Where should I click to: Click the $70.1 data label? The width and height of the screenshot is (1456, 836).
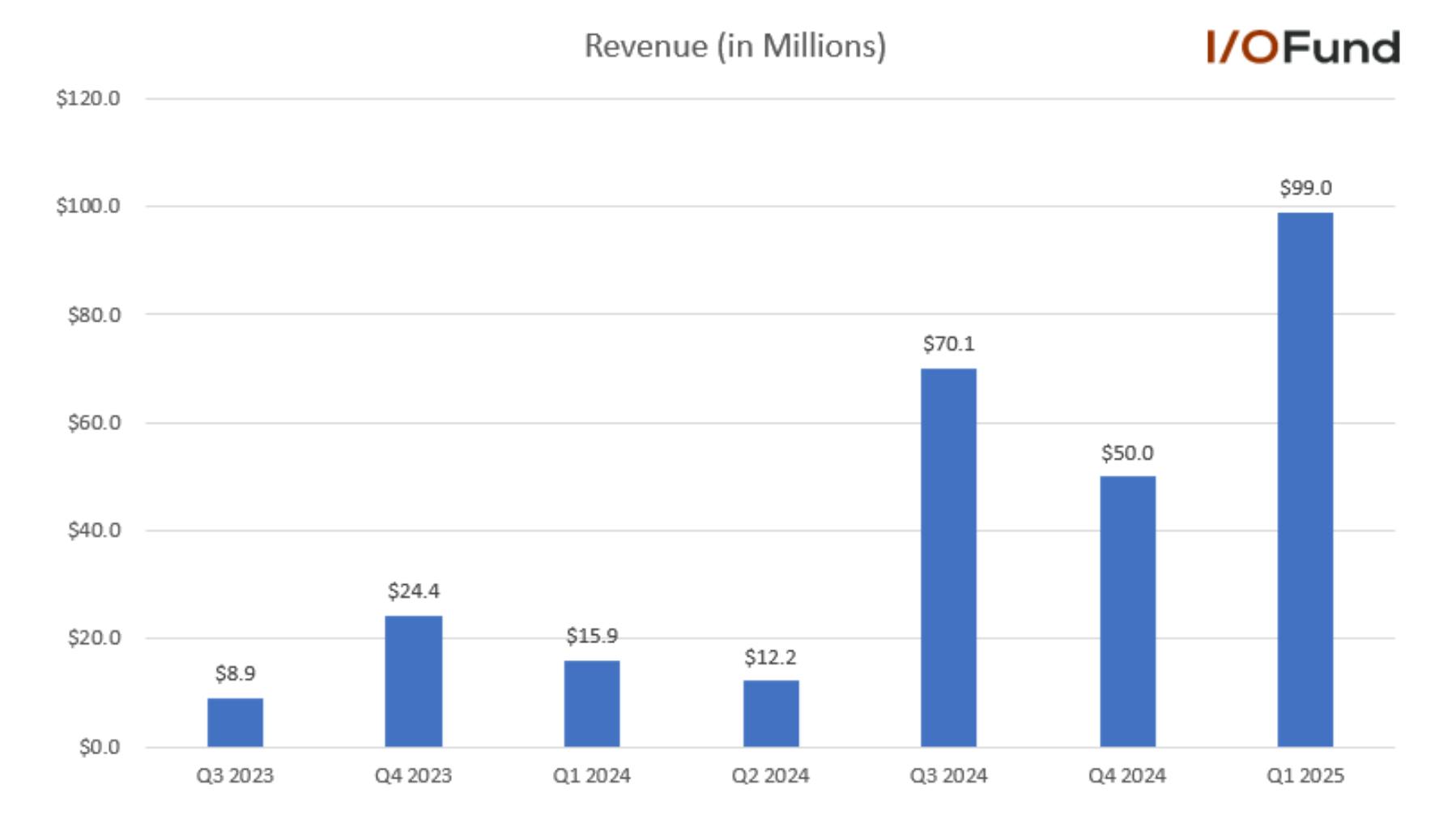(x=948, y=344)
